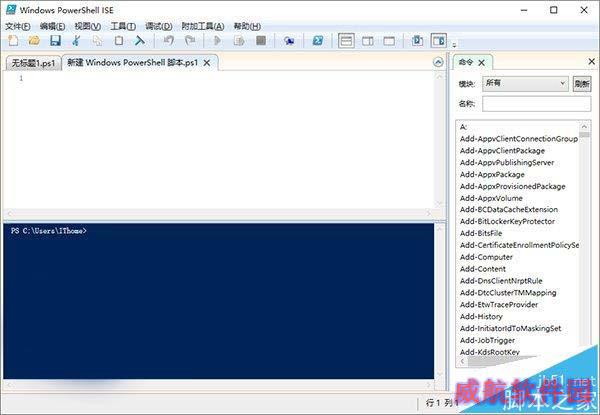Close the 命令 tab with X
The image size is (600, 415).
coord(481,63)
